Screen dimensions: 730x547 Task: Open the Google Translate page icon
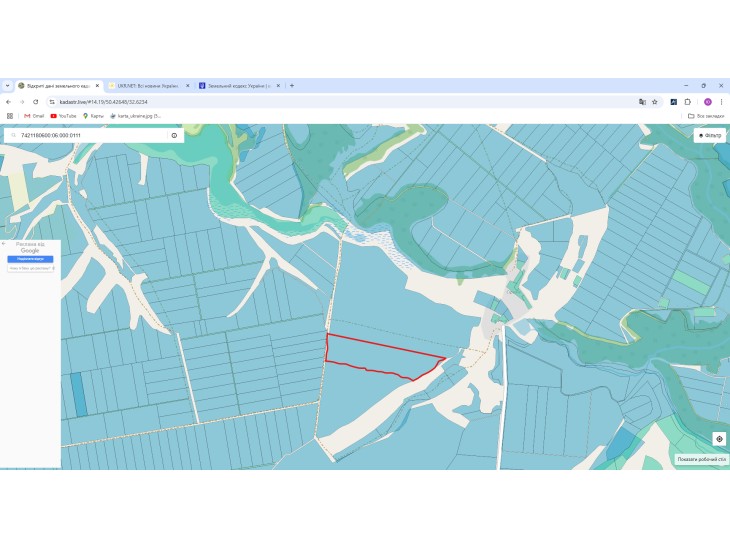click(x=642, y=102)
